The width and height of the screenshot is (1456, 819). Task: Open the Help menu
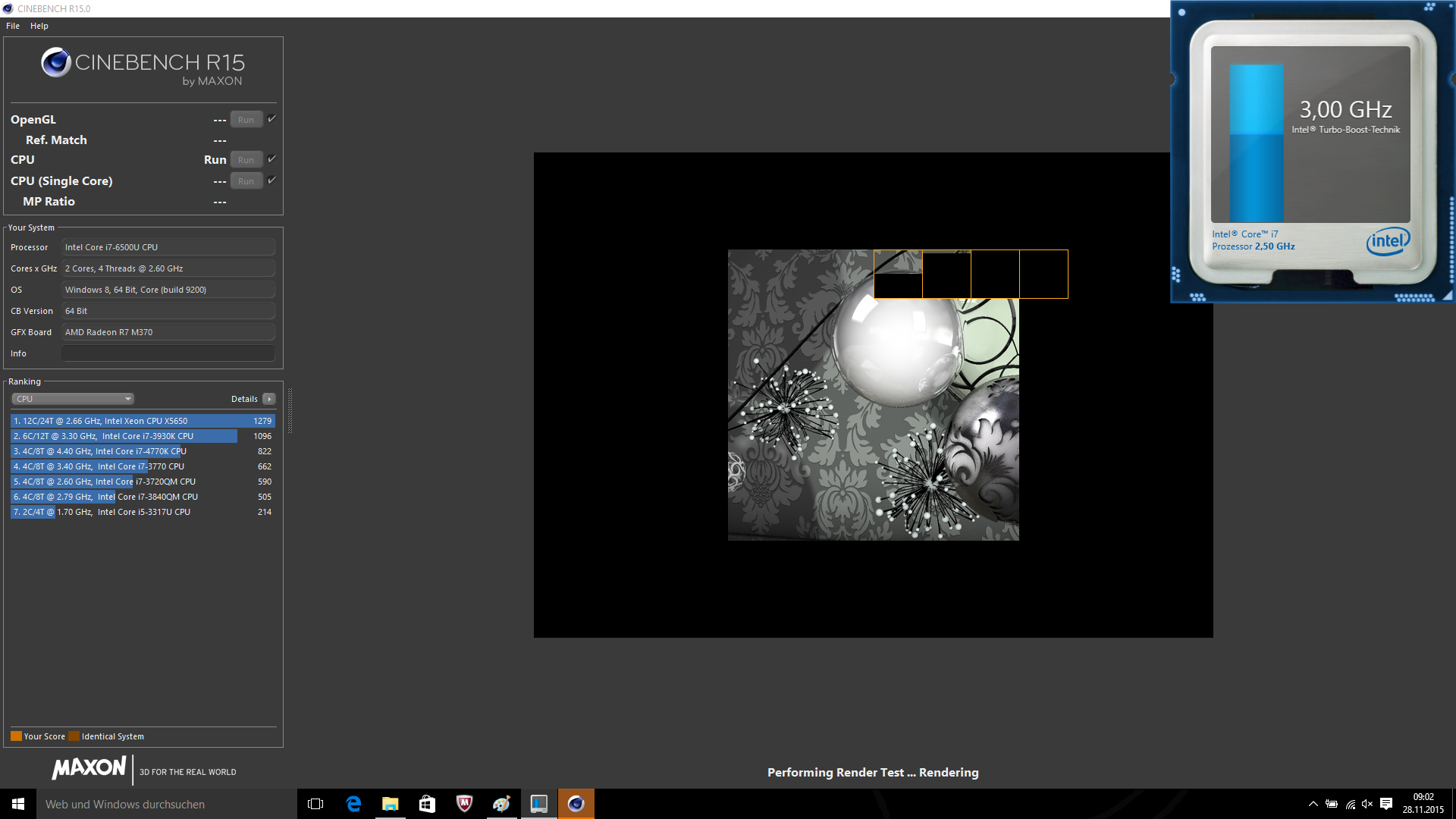coord(39,26)
